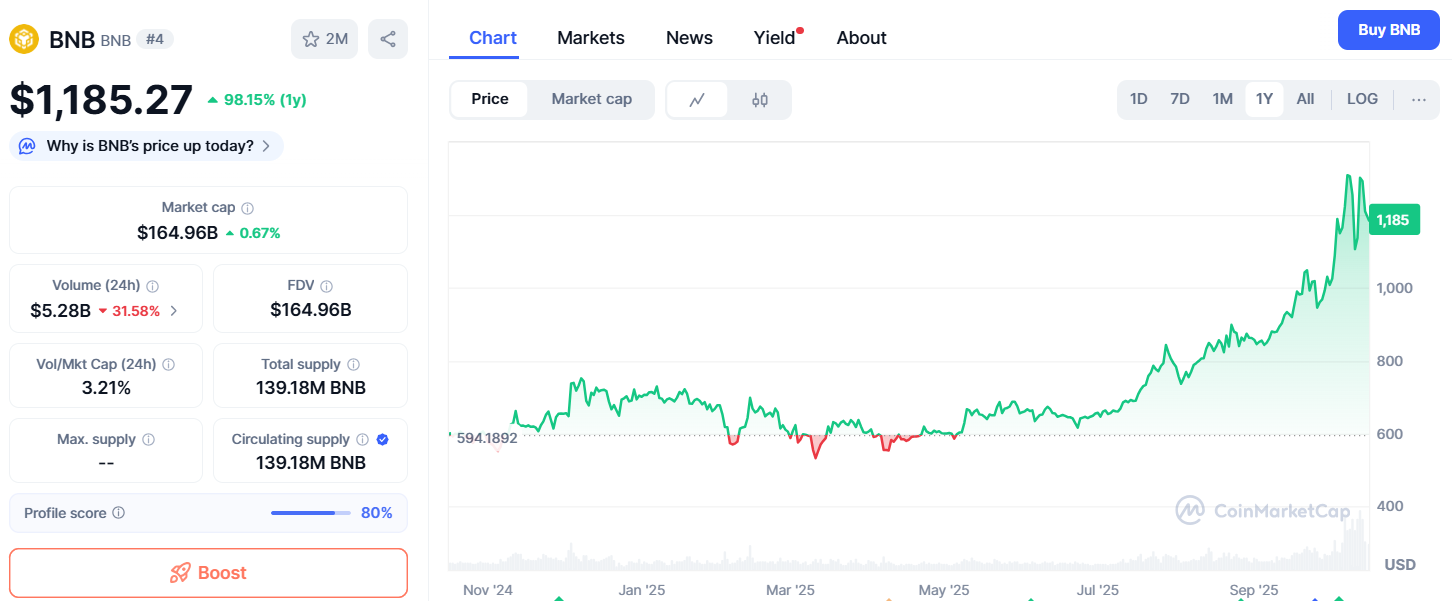
Task: Toggle LOG scale on chart
Action: point(1362,99)
